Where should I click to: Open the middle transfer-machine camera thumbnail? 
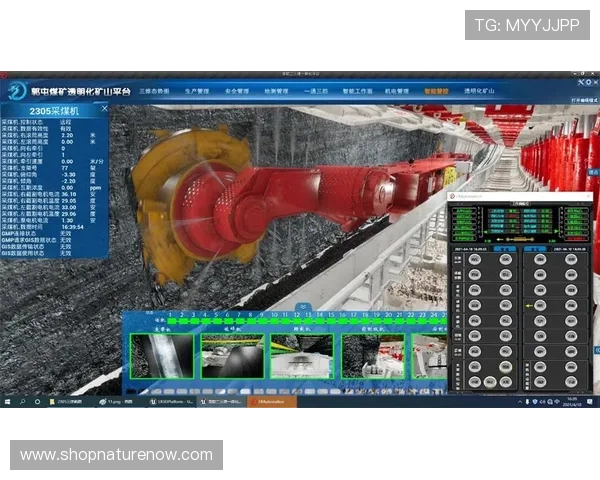(x=302, y=356)
